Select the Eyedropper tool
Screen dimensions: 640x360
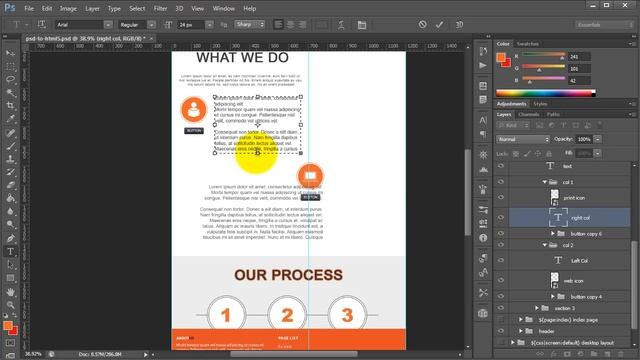(11, 119)
